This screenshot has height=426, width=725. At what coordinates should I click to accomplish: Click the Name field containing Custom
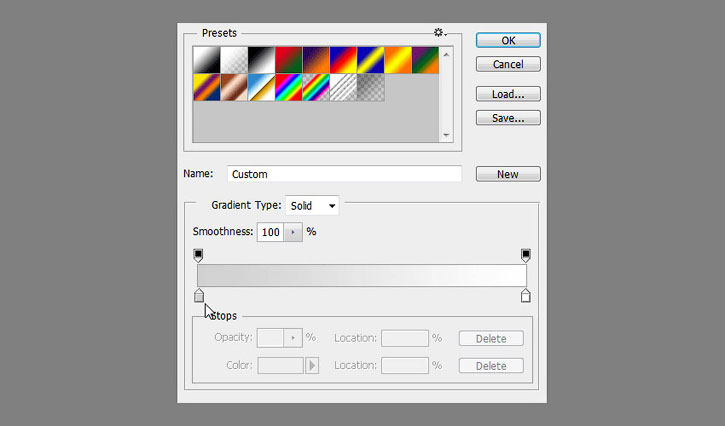(x=344, y=174)
